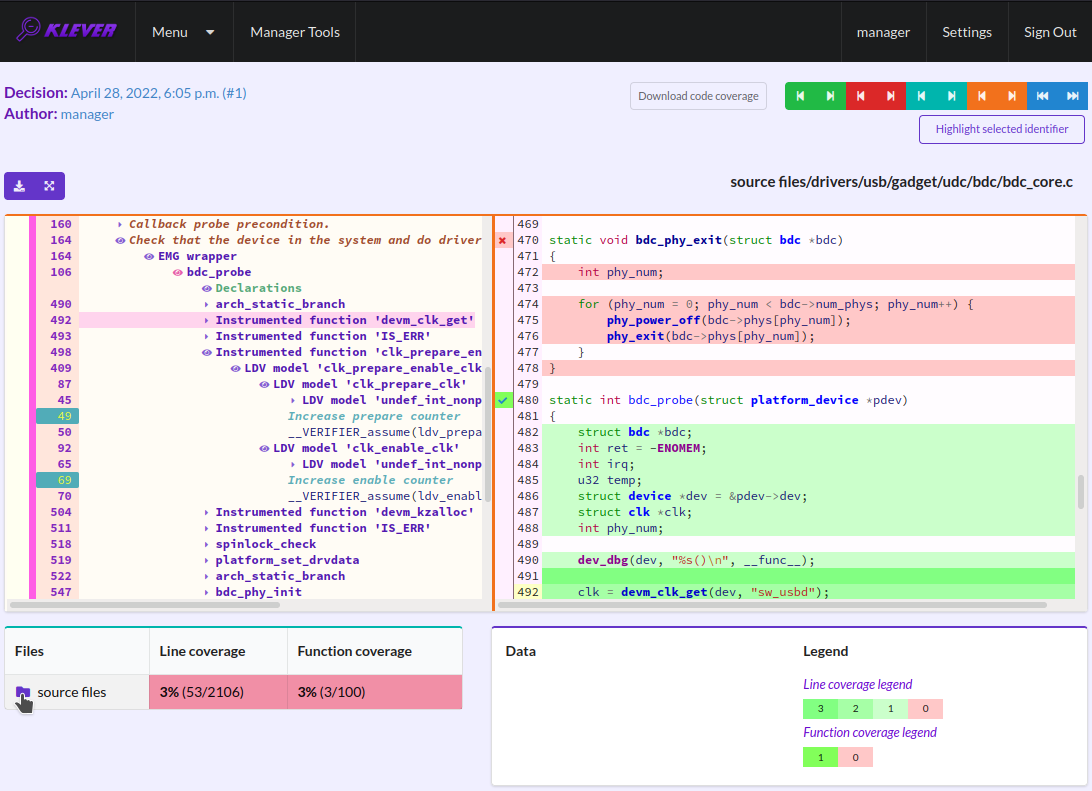The width and height of the screenshot is (1092, 791).
Task: Expand arch_static_branch at line 490
Action: coord(207,304)
